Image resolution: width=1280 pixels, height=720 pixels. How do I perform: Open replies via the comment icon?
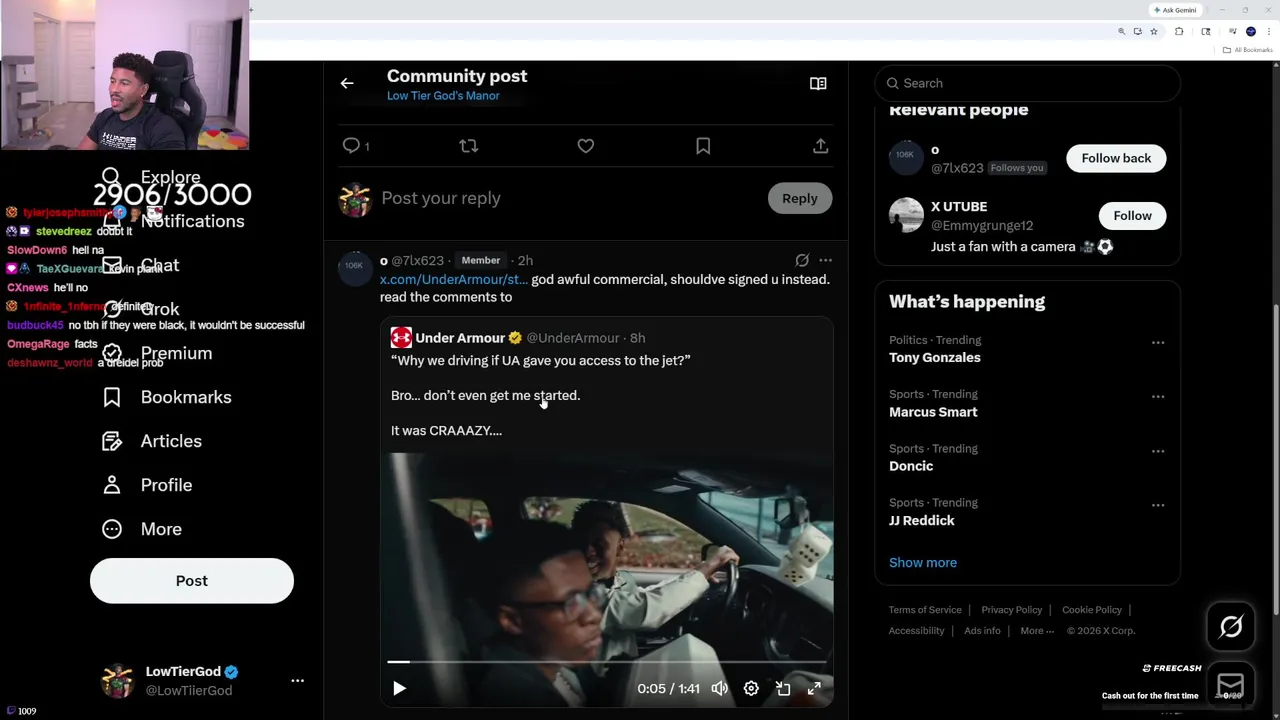click(x=351, y=146)
